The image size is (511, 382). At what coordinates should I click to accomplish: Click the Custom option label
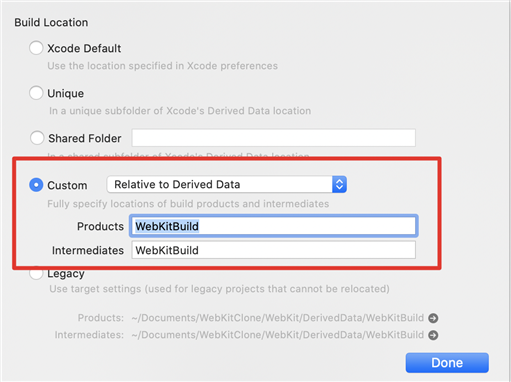pos(67,185)
